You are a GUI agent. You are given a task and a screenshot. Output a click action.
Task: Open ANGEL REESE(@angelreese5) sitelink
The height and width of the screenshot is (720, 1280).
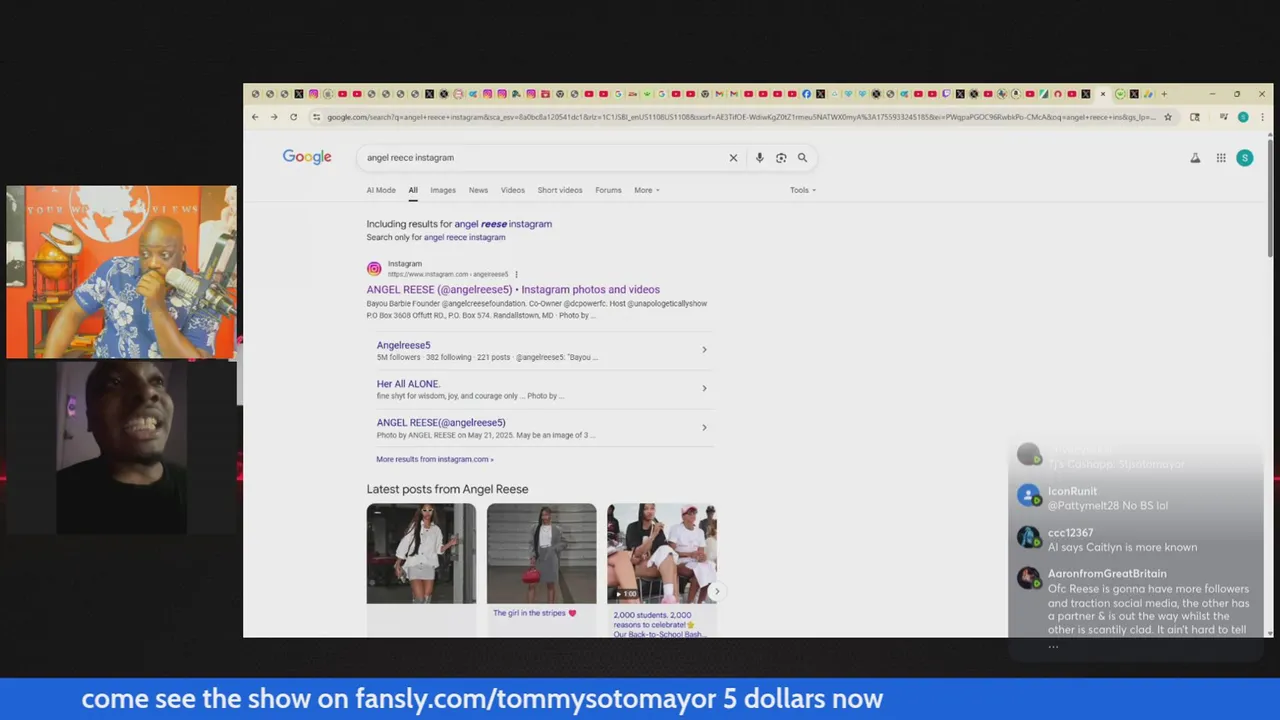point(441,422)
